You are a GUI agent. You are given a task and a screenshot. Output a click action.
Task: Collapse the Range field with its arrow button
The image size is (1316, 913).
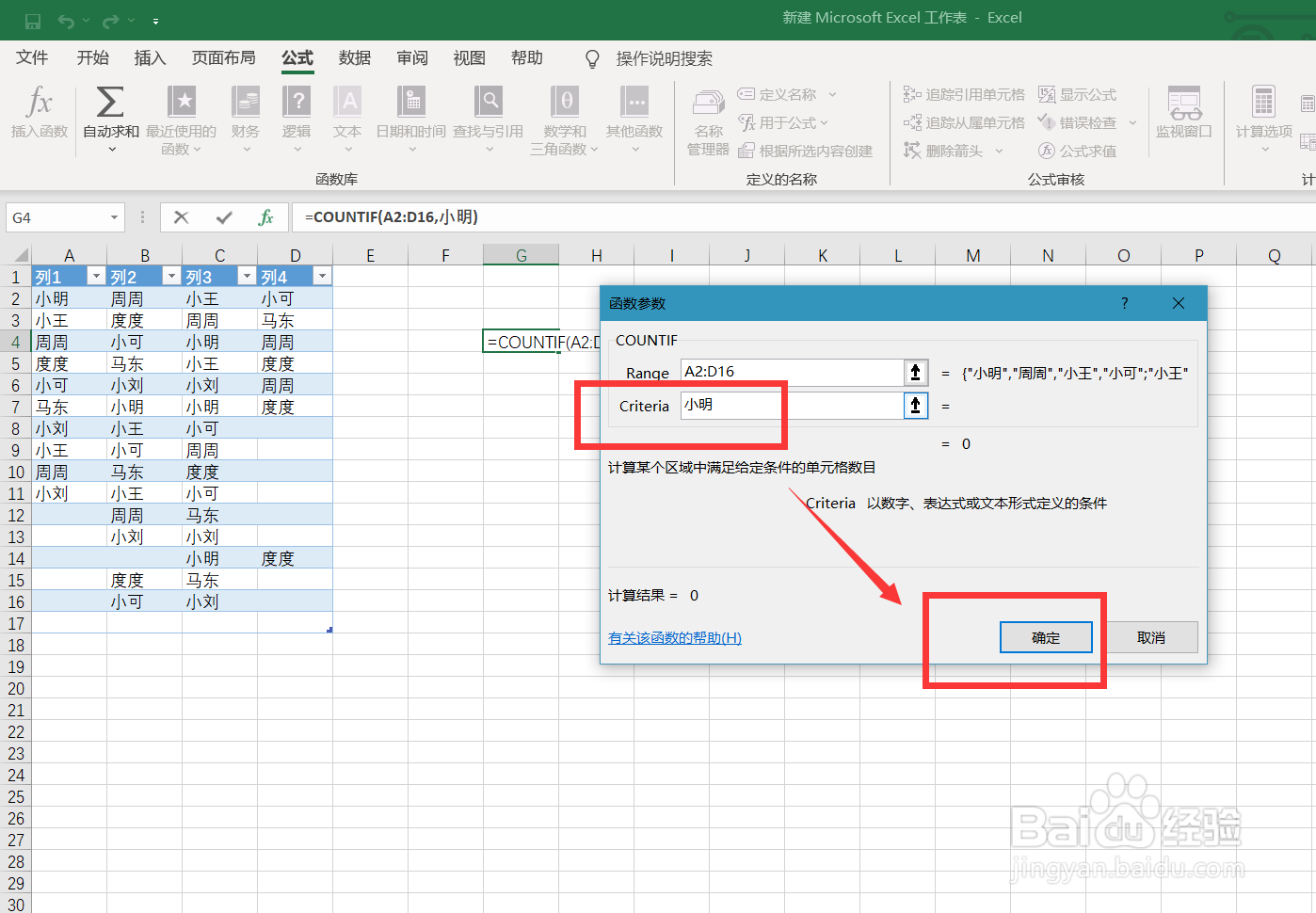point(915,372)
